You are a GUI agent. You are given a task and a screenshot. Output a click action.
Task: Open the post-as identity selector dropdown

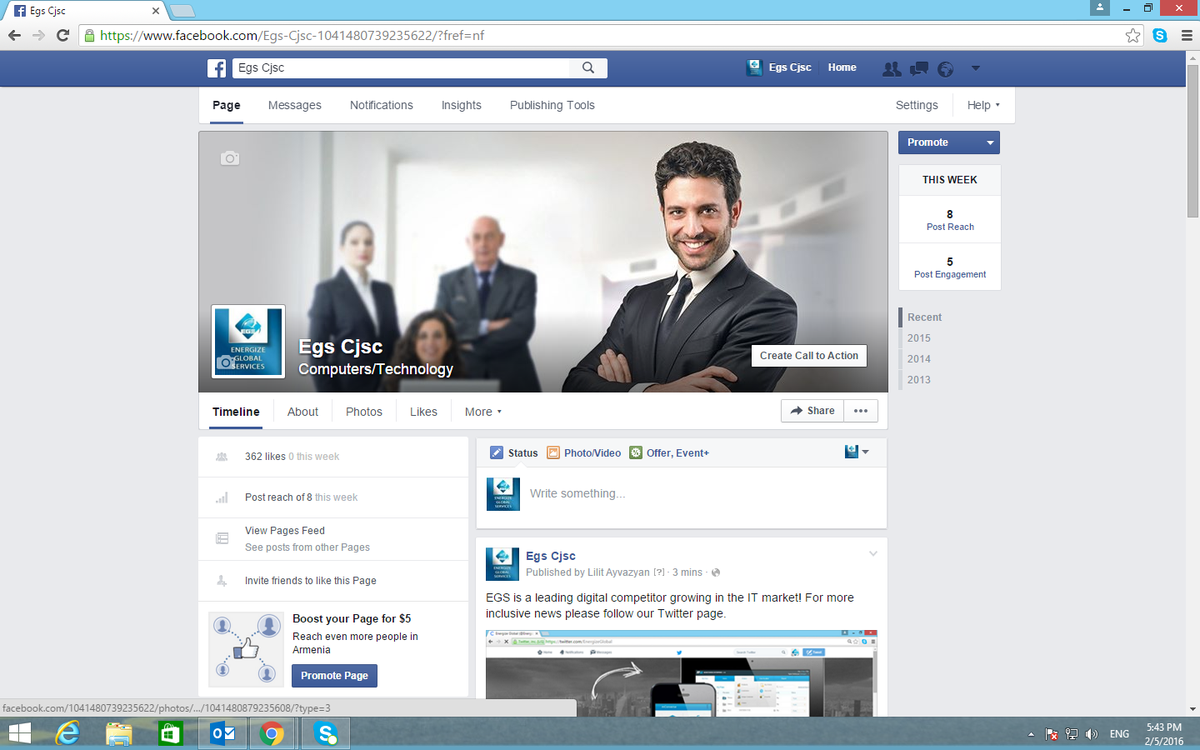(x=857, y=452)
